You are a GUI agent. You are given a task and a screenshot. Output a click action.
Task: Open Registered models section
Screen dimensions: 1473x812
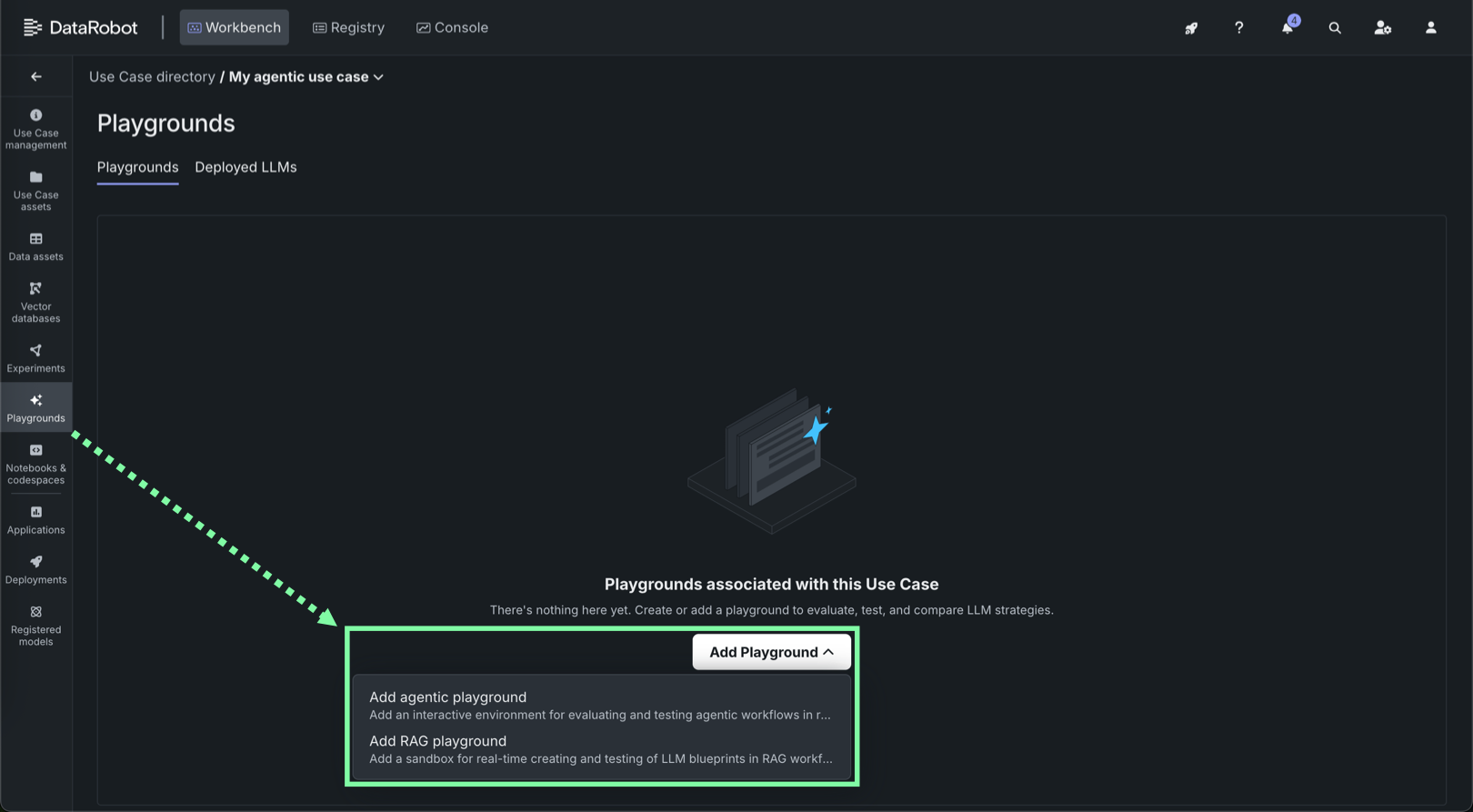(35, 625)
